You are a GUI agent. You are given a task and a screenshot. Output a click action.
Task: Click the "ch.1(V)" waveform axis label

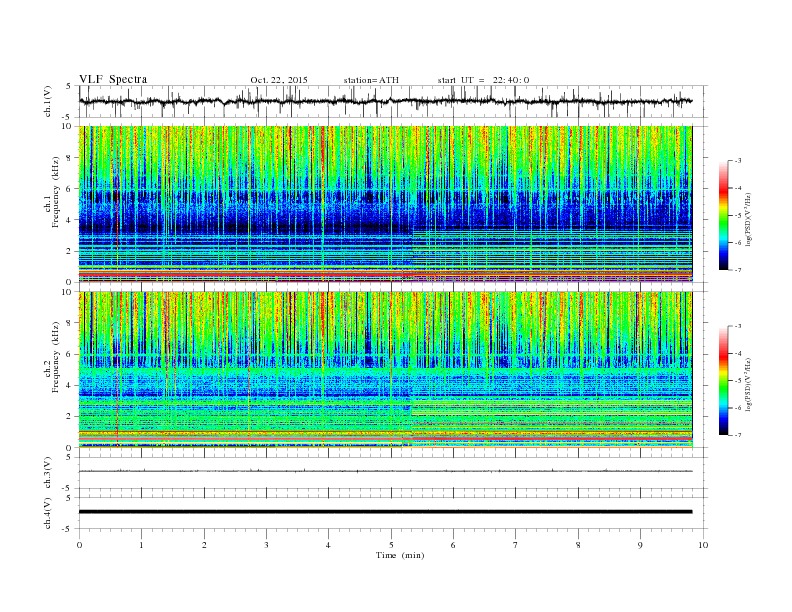[48, 103]
